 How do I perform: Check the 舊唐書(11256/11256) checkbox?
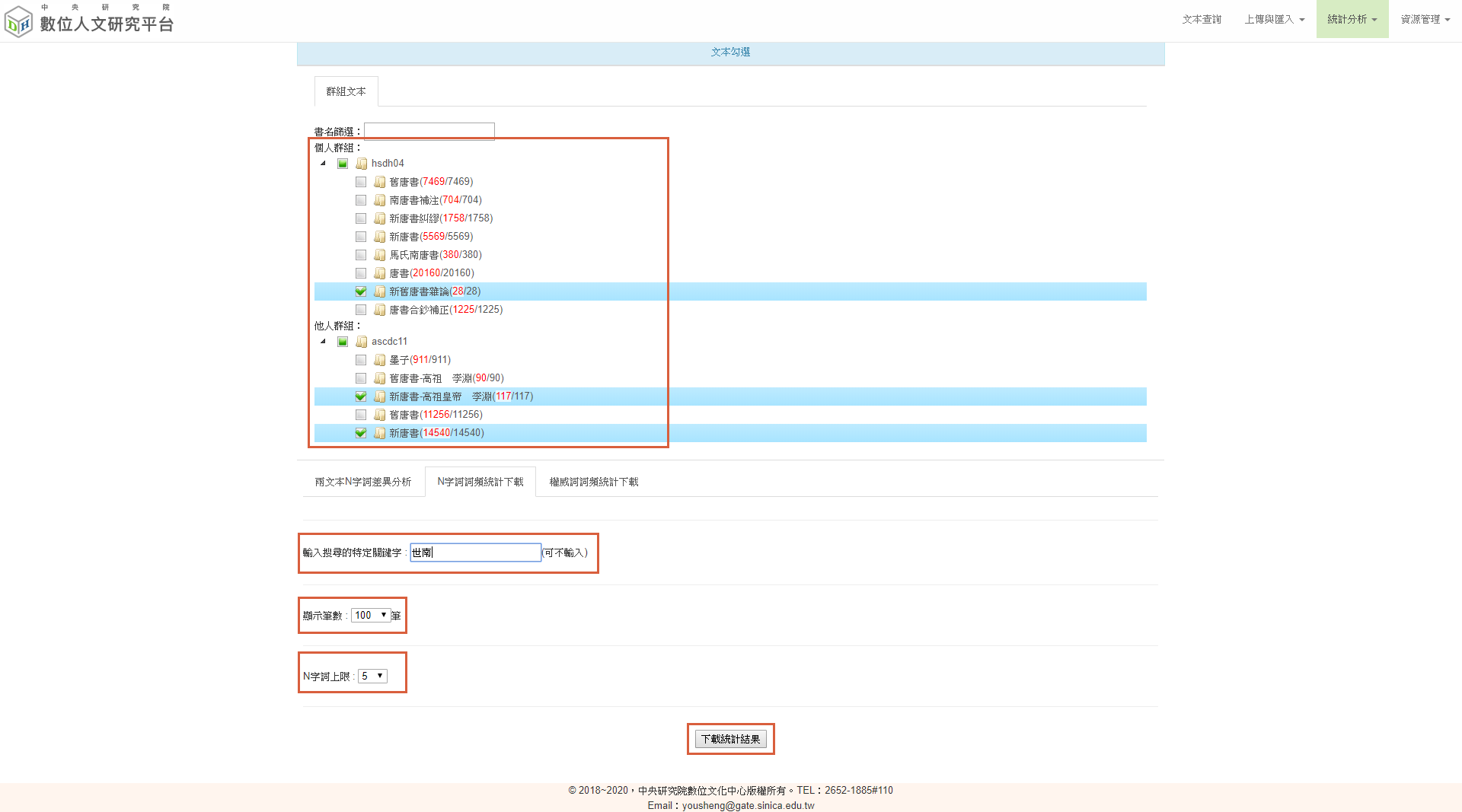click(x=361, y=415)
